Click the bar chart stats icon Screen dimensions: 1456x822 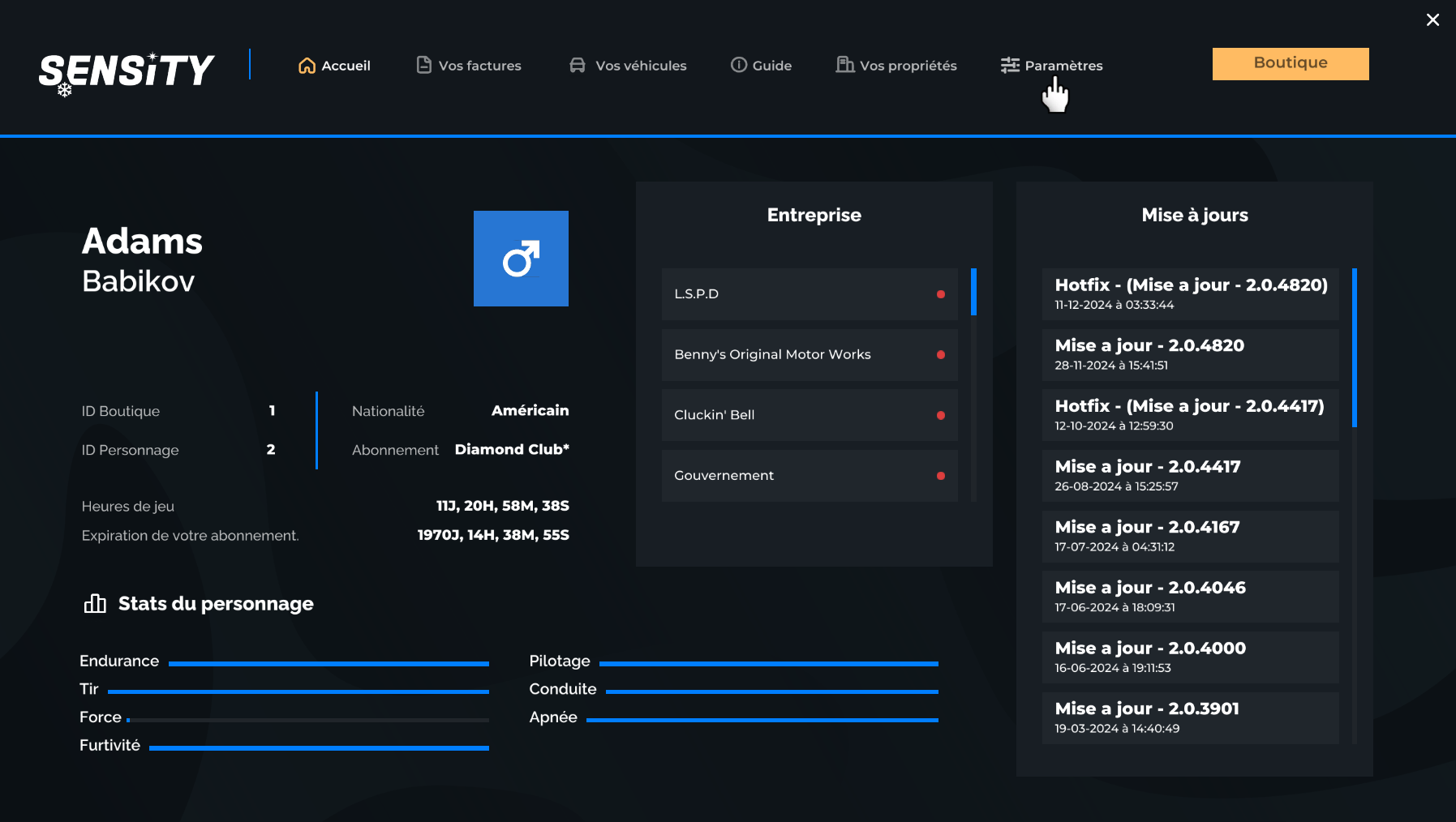pos(95,604)
